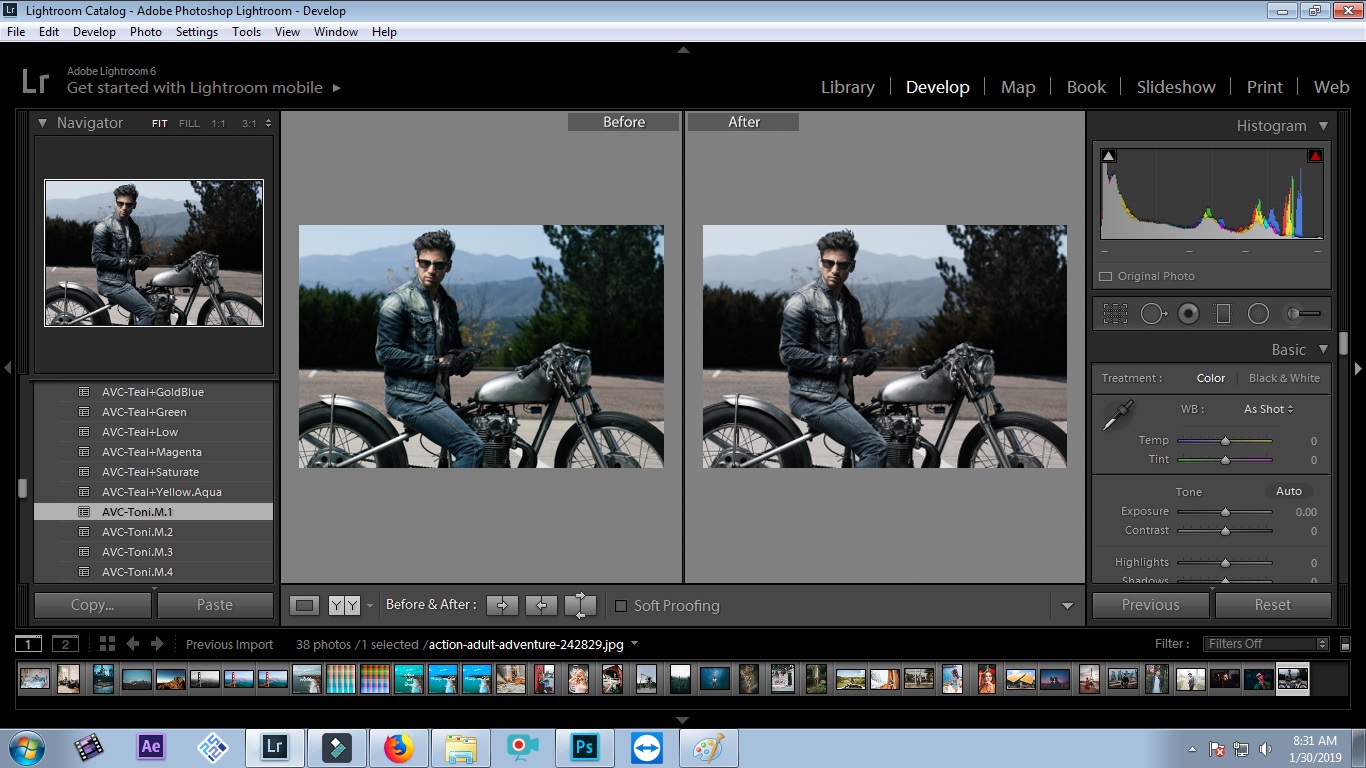Click the Previous button
The image size is (1366, 768).
coord(1151,605)
